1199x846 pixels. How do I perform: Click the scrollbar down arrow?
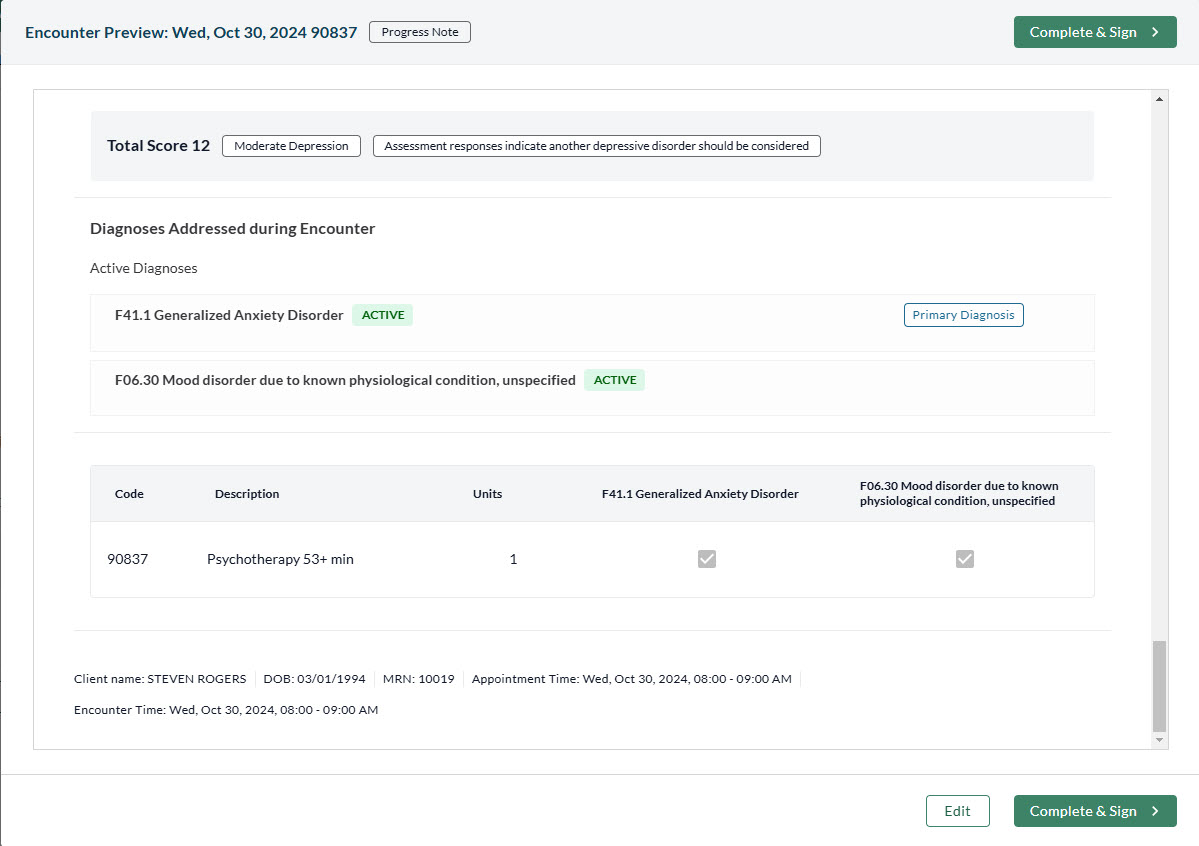click(x=1159, y=740)
